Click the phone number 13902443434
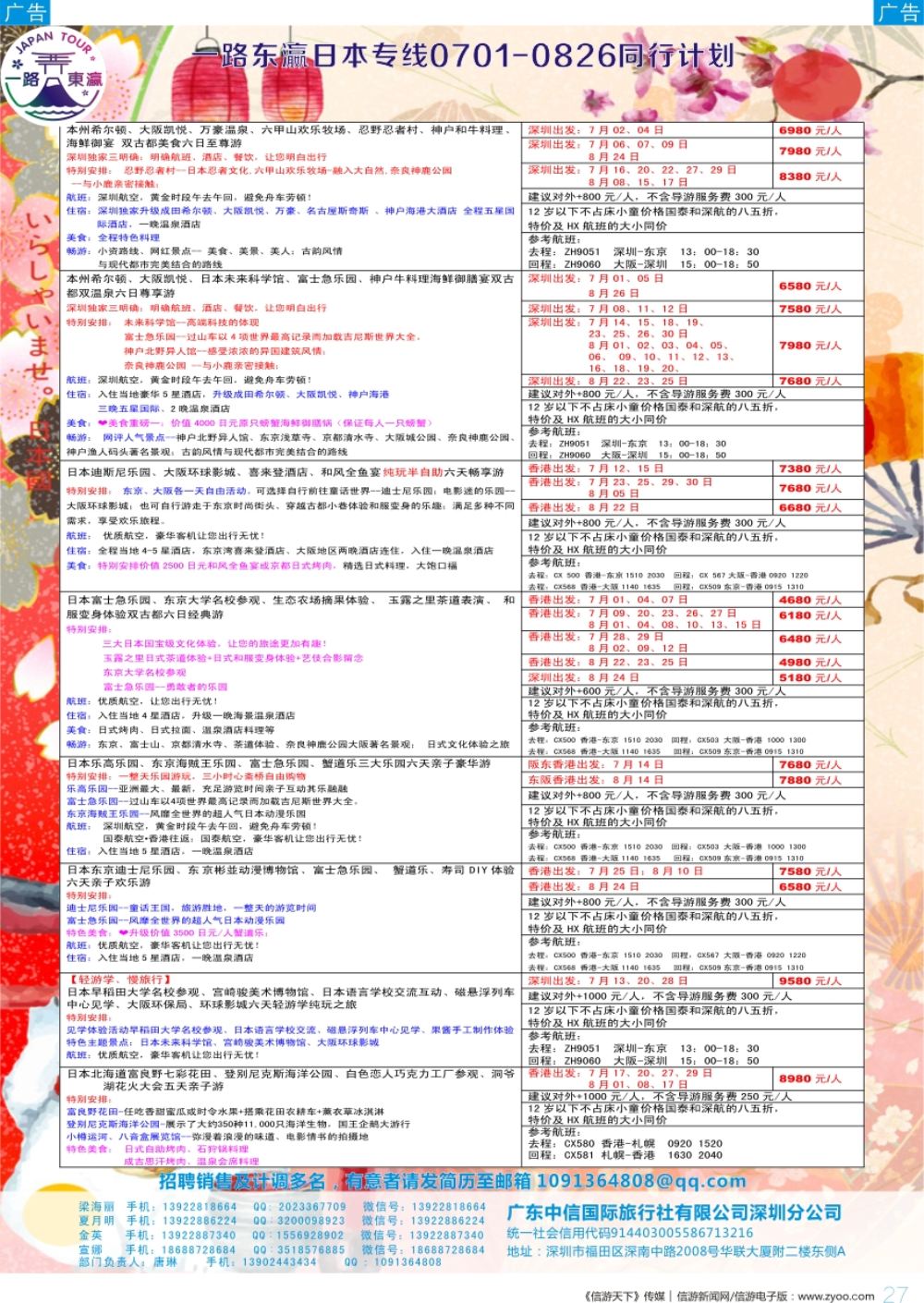The image size is (924, 1303). 279,1262
